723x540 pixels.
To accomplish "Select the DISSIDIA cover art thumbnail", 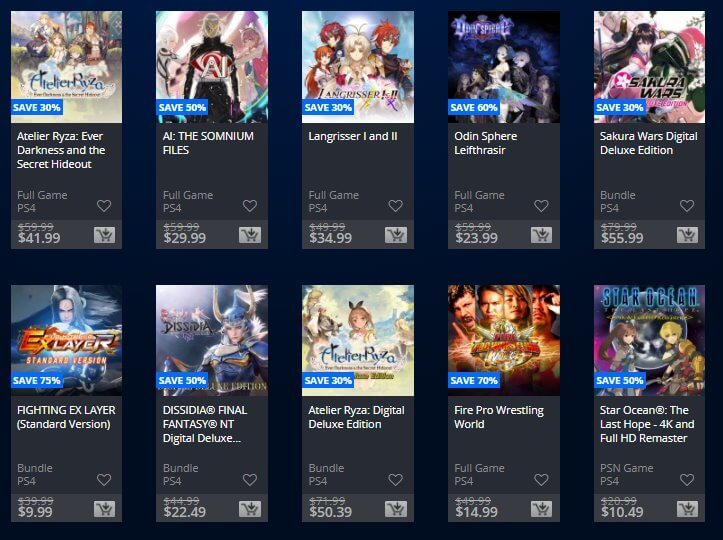I will click(x=212, y=340).
